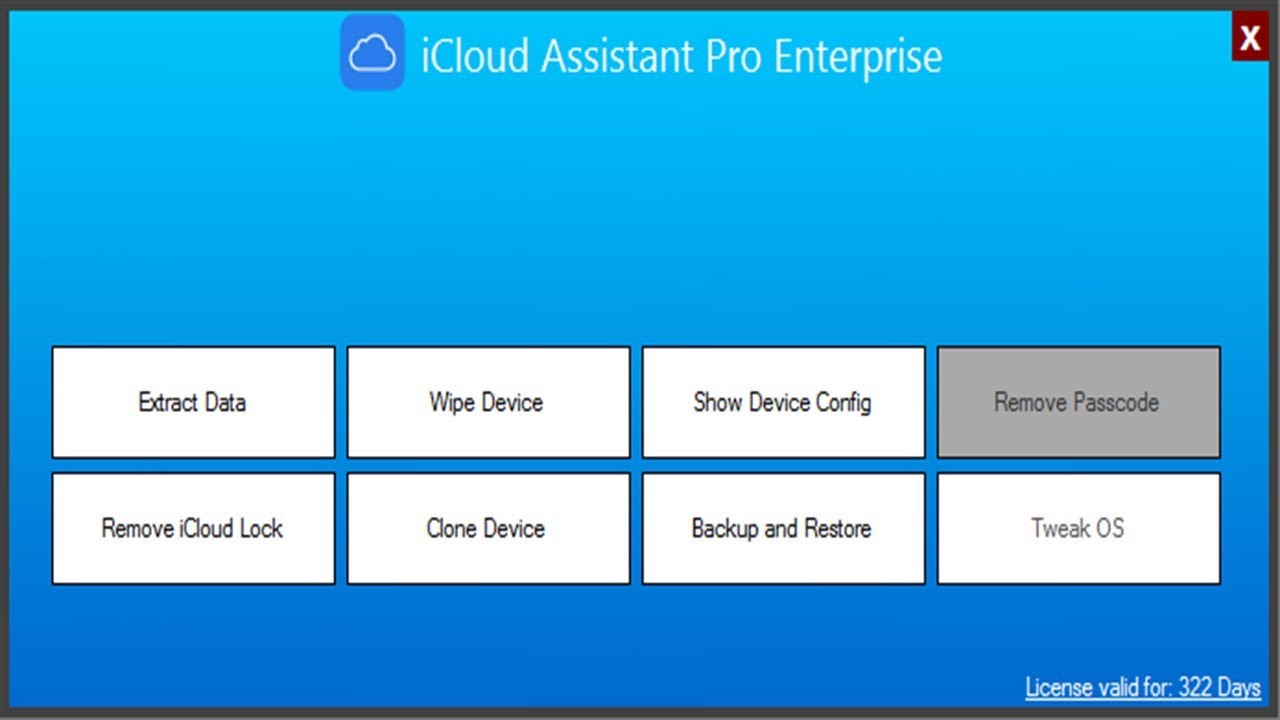Viewport: 1280px width, 720px height.
Task: Click the grayed Remove Passcode button
Action: pyautogui.click(x=1078, y=402)
